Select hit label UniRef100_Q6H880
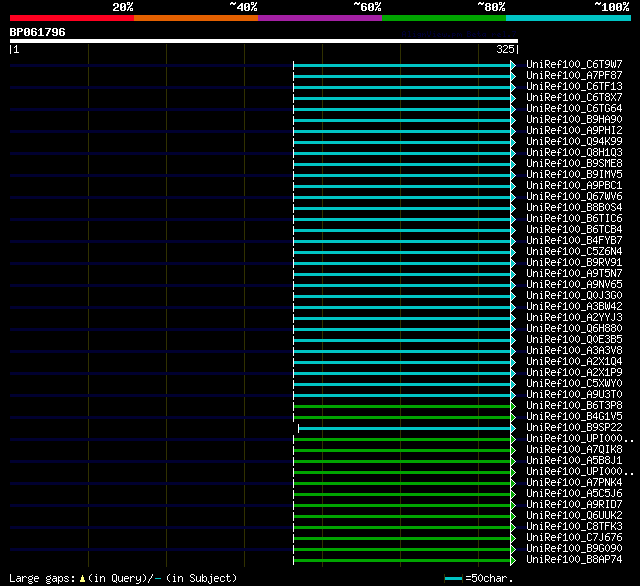The width and height of the screenshot is (640, 586). [x=574, y=329]
